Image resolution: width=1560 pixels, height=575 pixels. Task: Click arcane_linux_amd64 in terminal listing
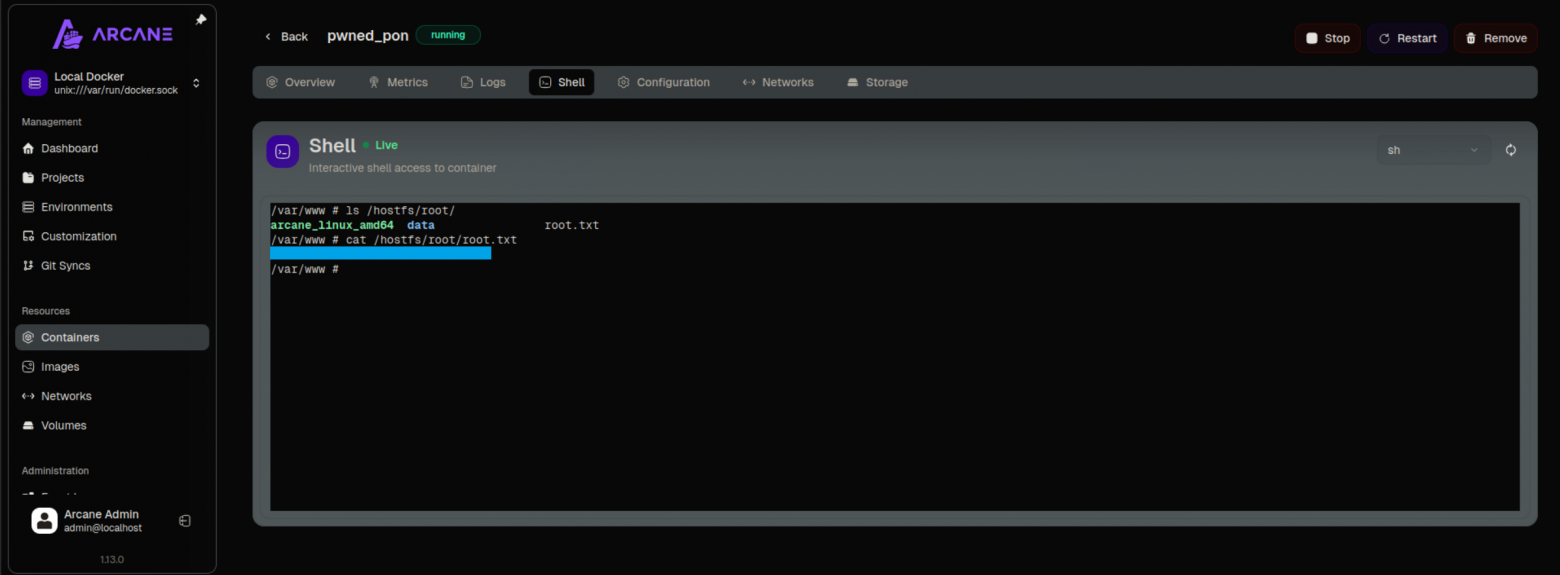(332, 226)
